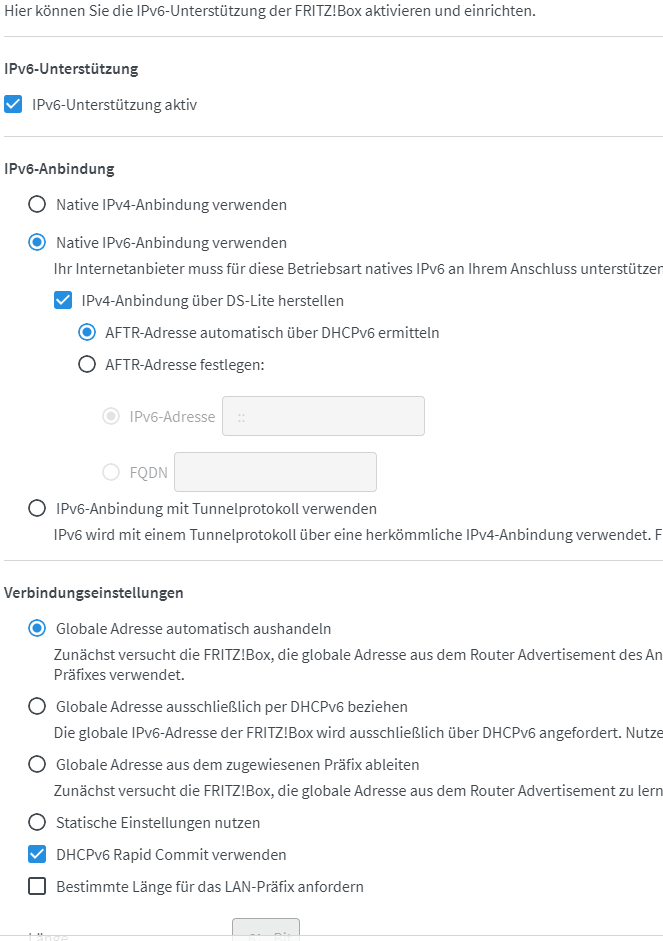
Task: Choose the IPv6-Adresse radio option
Action: tap(111, 416)
